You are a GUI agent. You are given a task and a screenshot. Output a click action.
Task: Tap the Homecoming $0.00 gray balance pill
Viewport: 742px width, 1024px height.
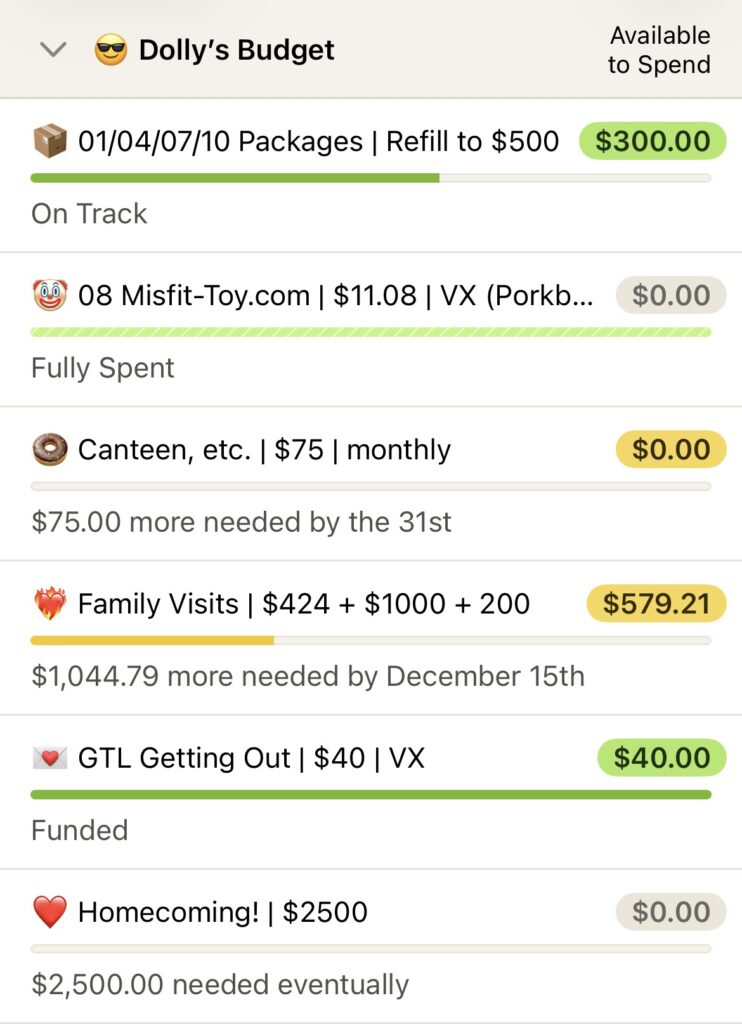[670, 912]
